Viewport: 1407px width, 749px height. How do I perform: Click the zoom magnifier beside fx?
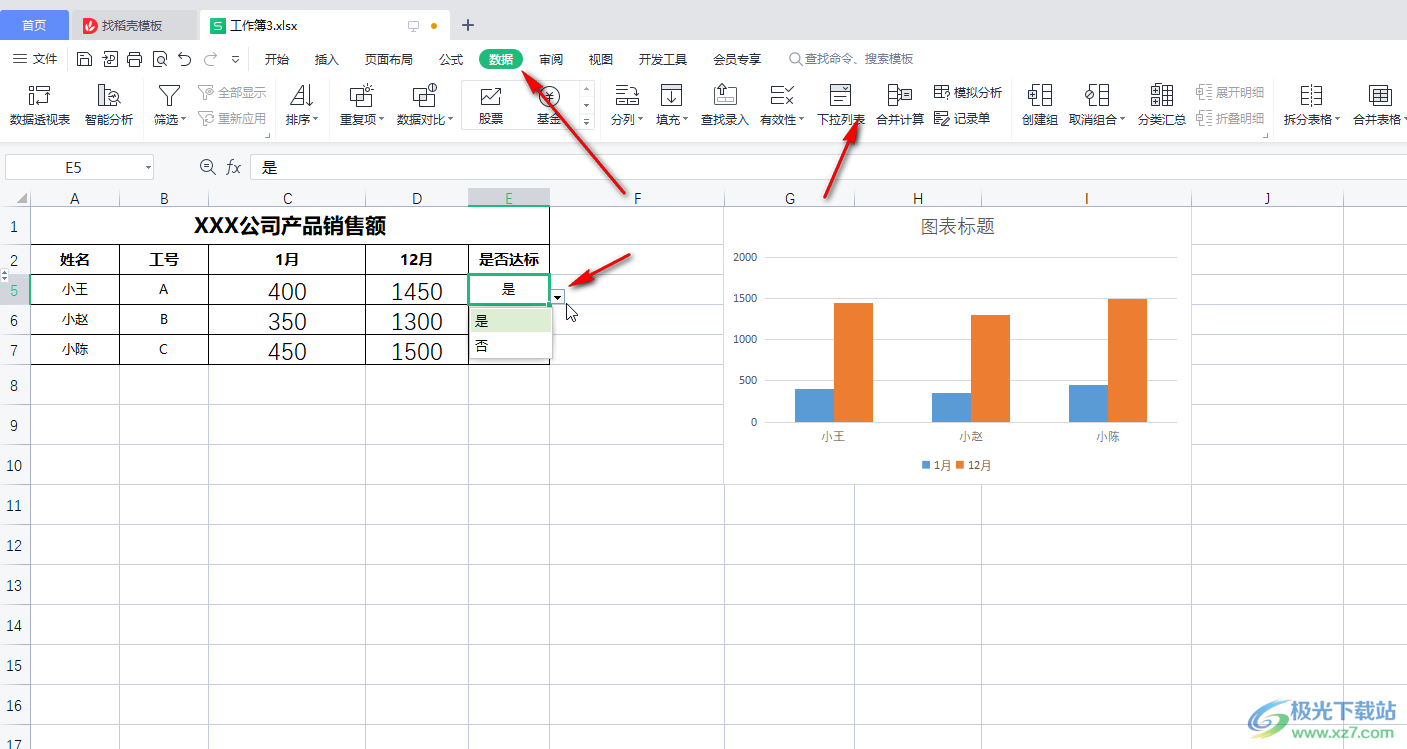(x=207, y=167)
